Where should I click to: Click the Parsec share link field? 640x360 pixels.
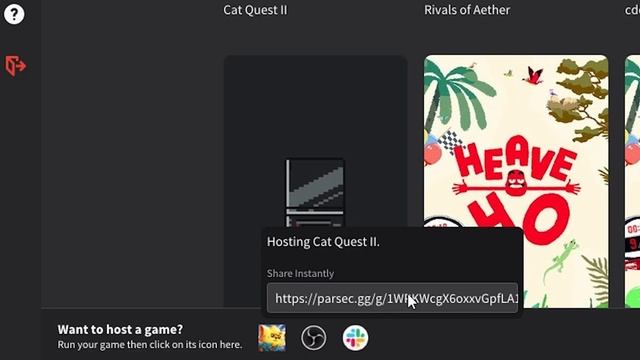pos(392,298)
